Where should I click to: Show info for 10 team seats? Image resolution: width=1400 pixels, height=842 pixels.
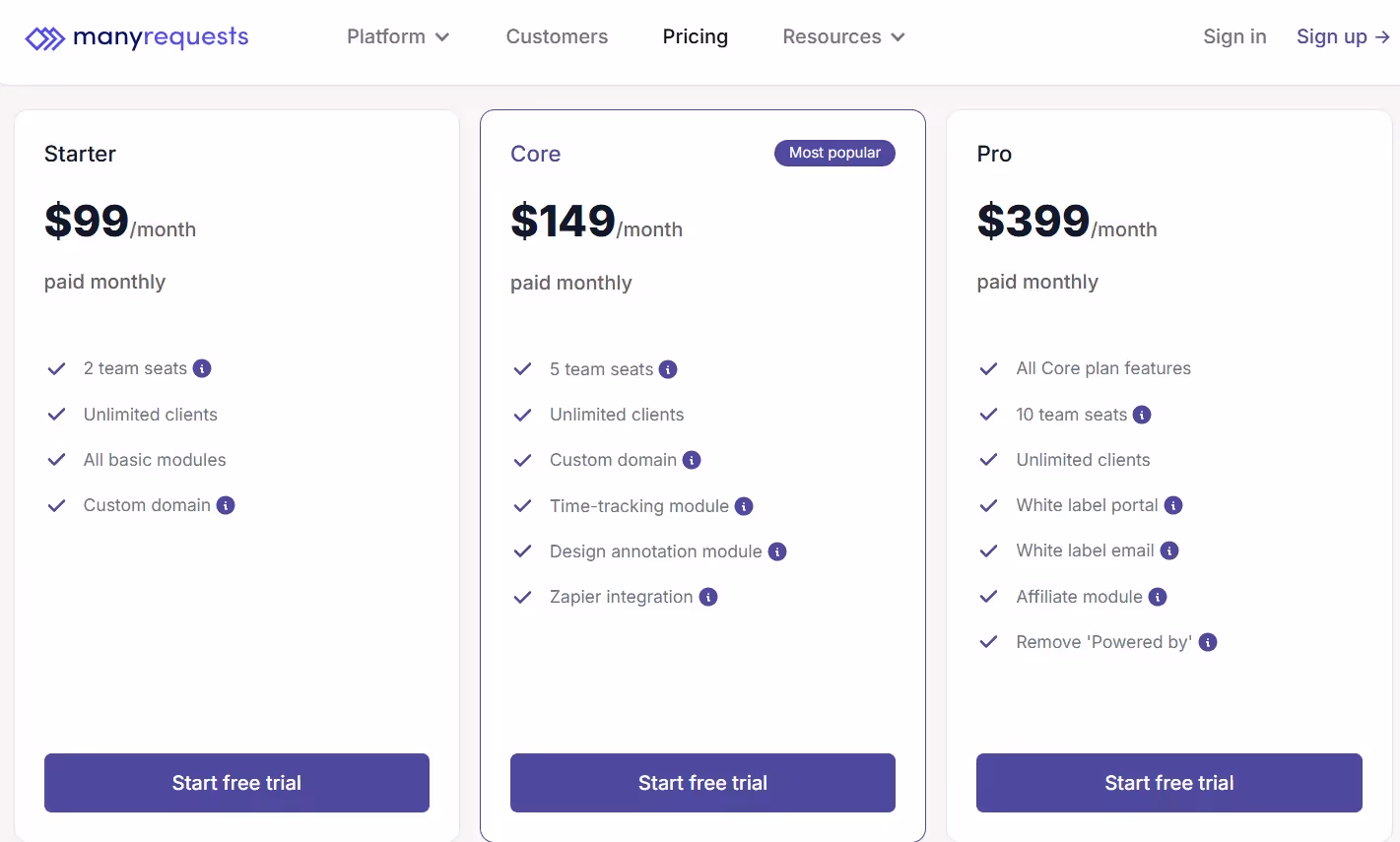[1142, 415]
